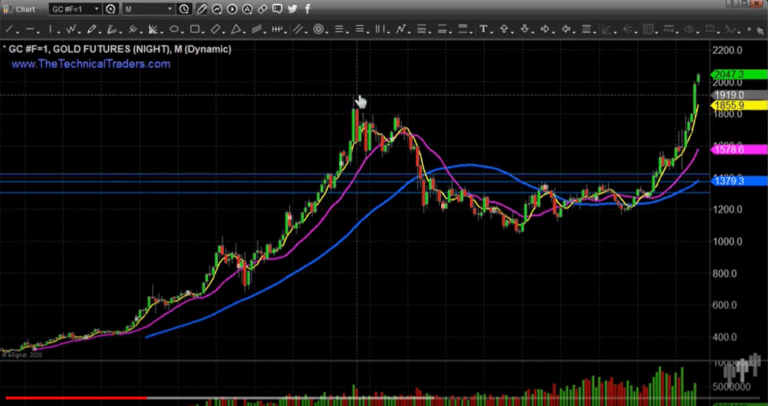The height and width of the screenshot is (406, 768).
Task: Select the freehand pencil tool
Action: [91, 29]
